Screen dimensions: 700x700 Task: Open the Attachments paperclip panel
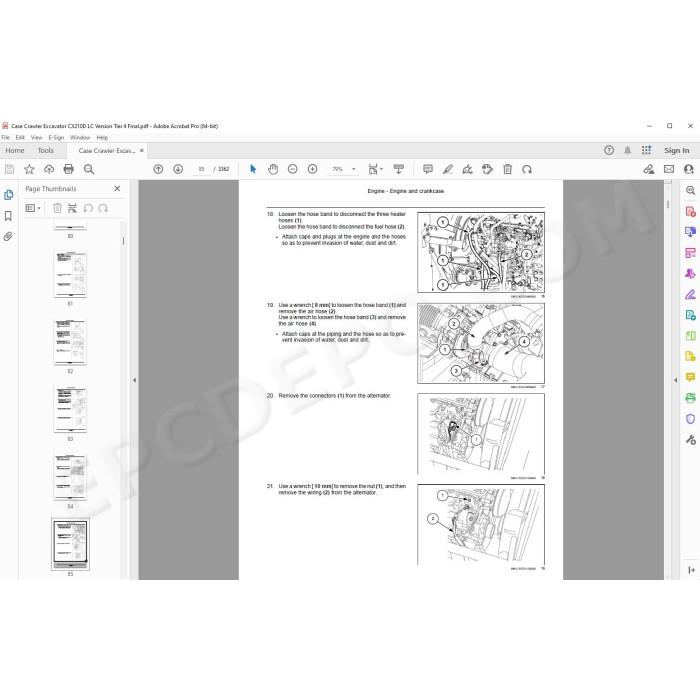[8, 237]
